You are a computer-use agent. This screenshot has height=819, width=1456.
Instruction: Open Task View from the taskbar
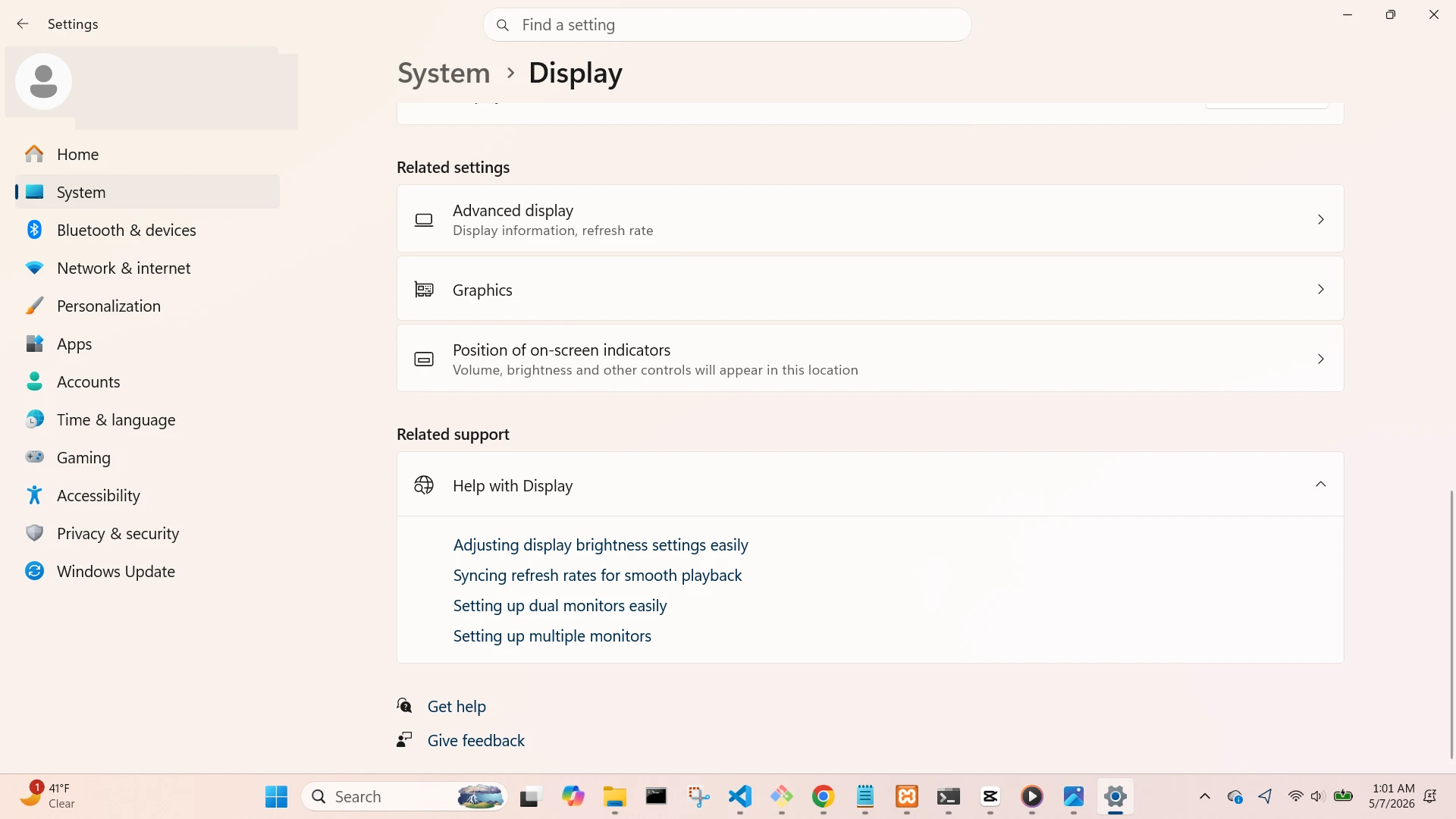pos(531,796)
